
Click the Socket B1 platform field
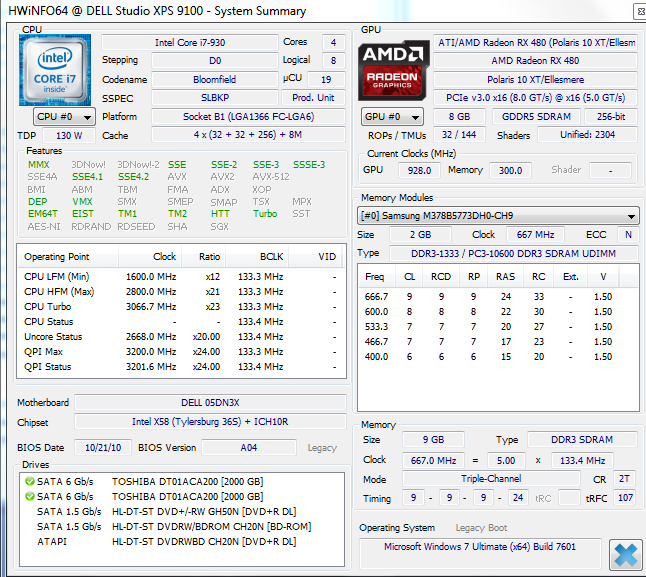click(x=248, y=117)
